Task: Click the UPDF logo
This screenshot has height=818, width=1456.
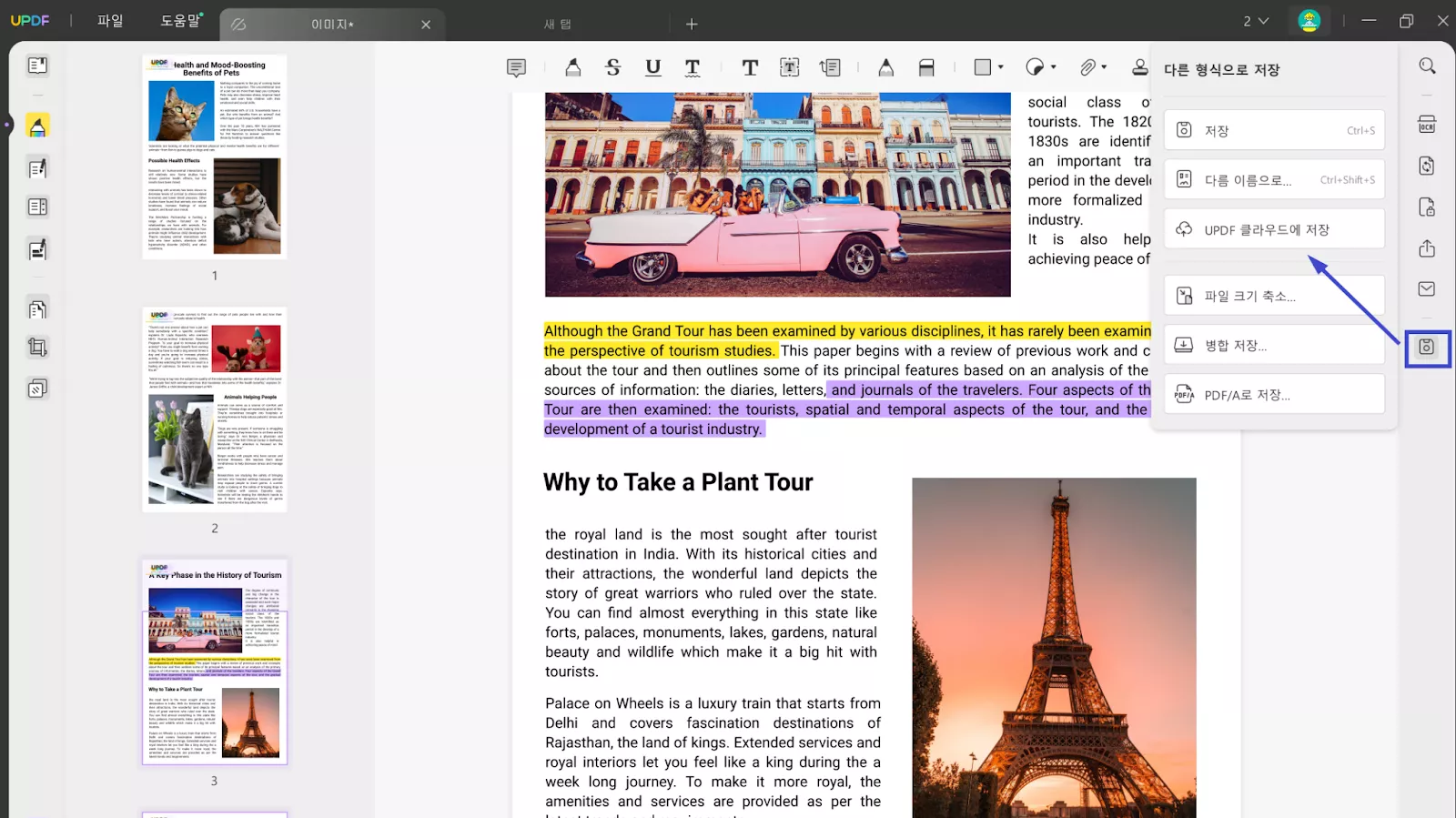Action: (30, 20)
